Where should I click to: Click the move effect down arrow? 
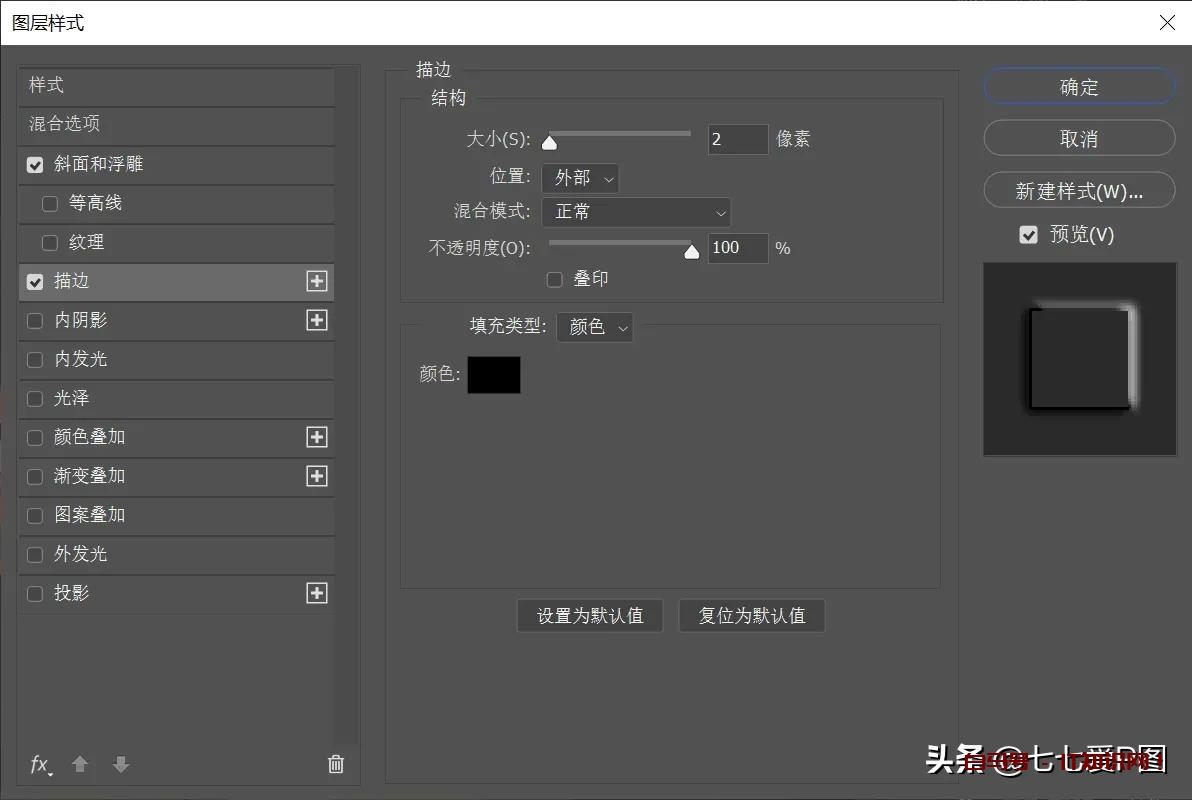coord(121,765)
